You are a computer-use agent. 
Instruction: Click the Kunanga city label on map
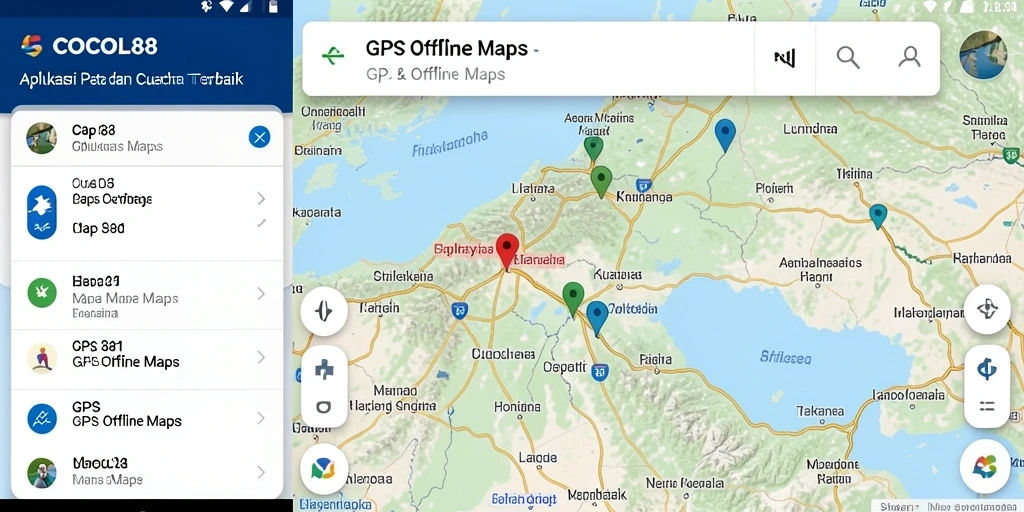tap(645, 195)
